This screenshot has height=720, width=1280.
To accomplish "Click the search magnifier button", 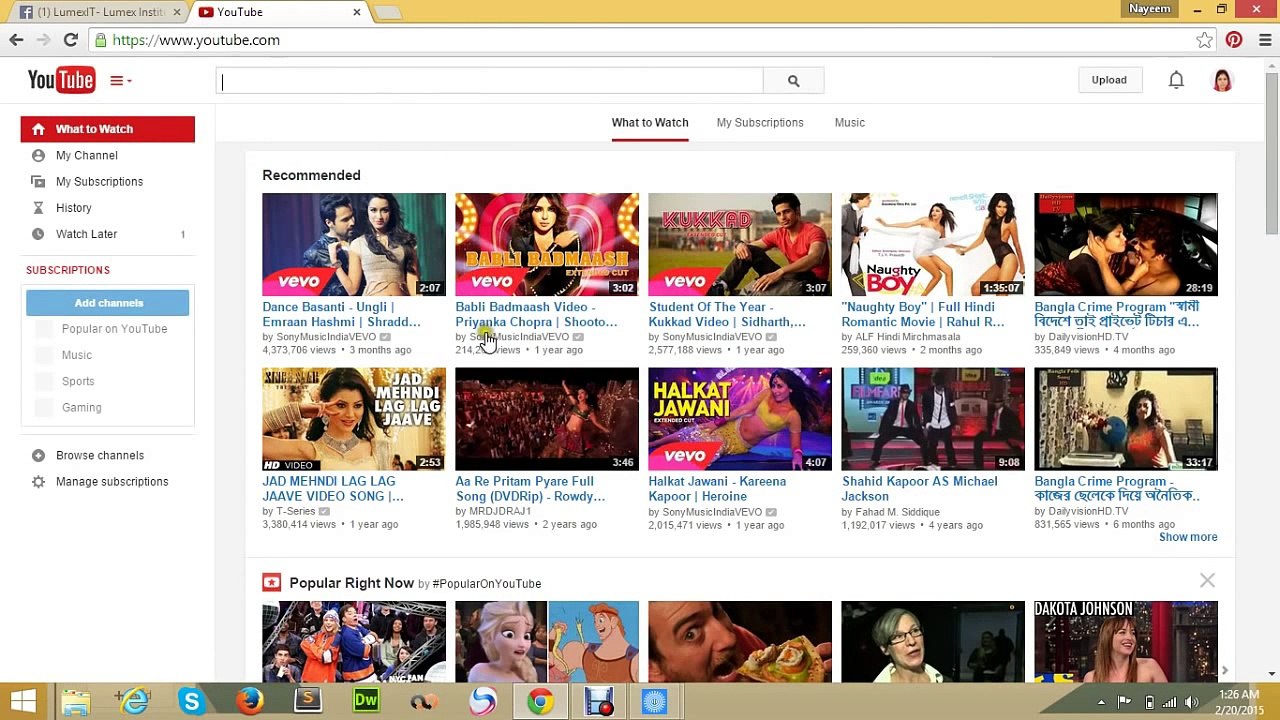I will tap(793, 81).
